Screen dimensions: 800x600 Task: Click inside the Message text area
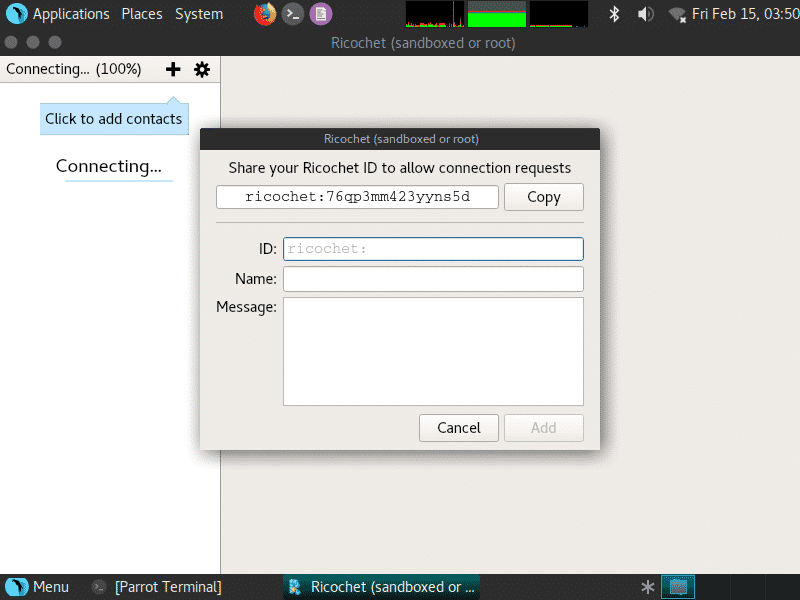433,352
